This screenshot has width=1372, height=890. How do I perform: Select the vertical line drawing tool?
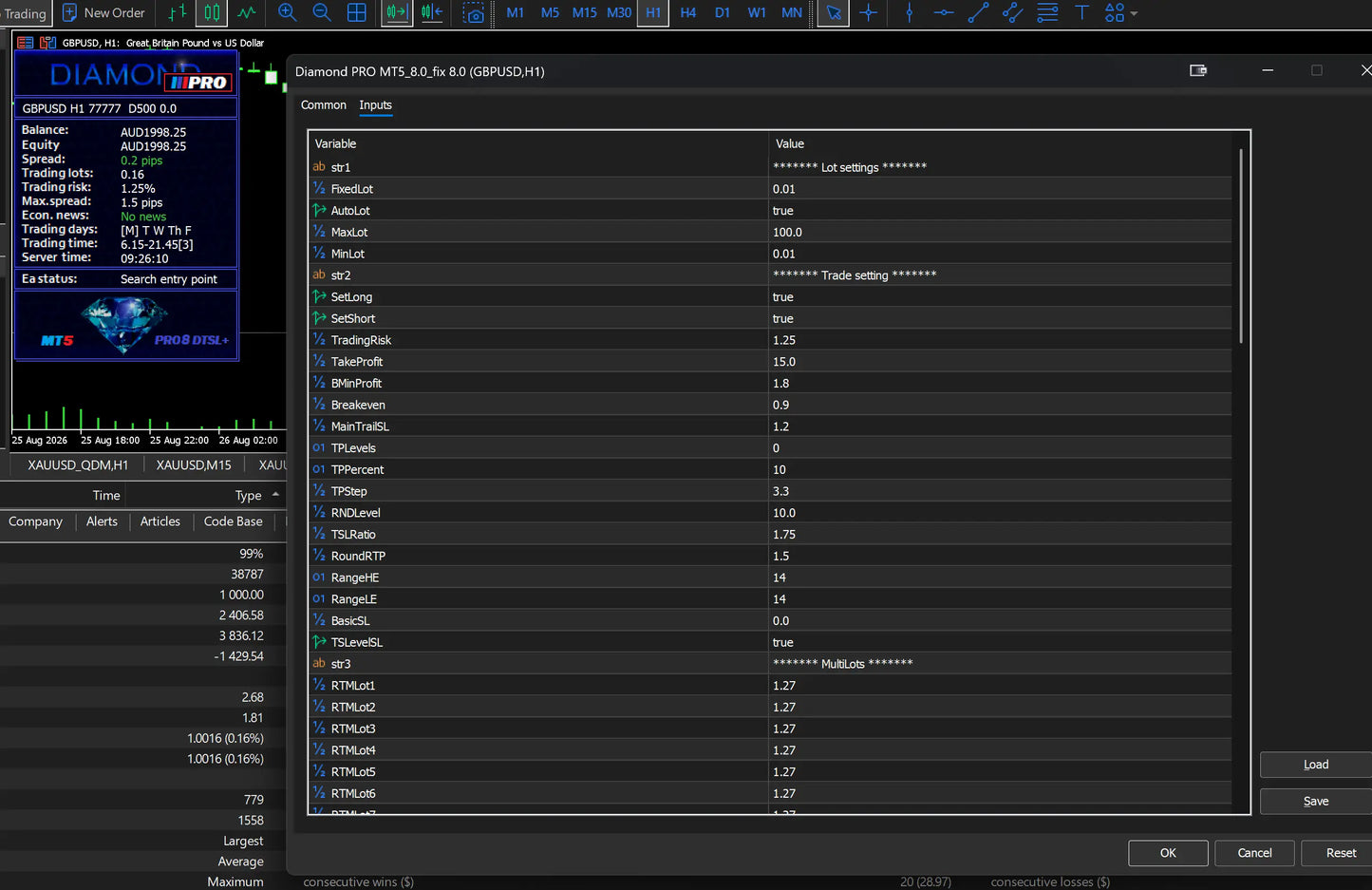pyautogui.click(x=909, y=13)
